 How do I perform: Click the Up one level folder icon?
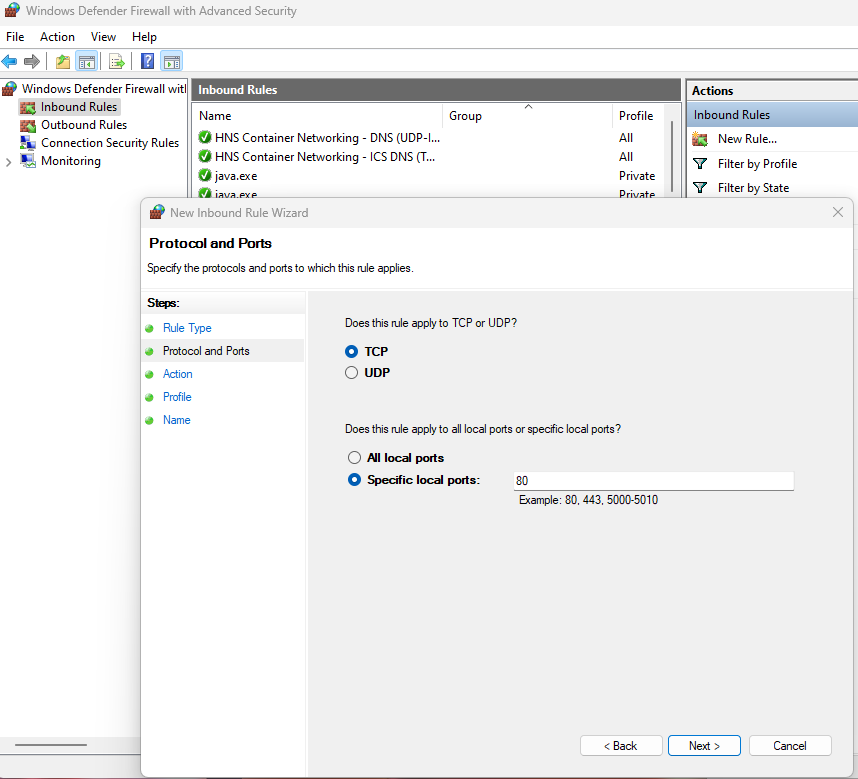[63, 61]
